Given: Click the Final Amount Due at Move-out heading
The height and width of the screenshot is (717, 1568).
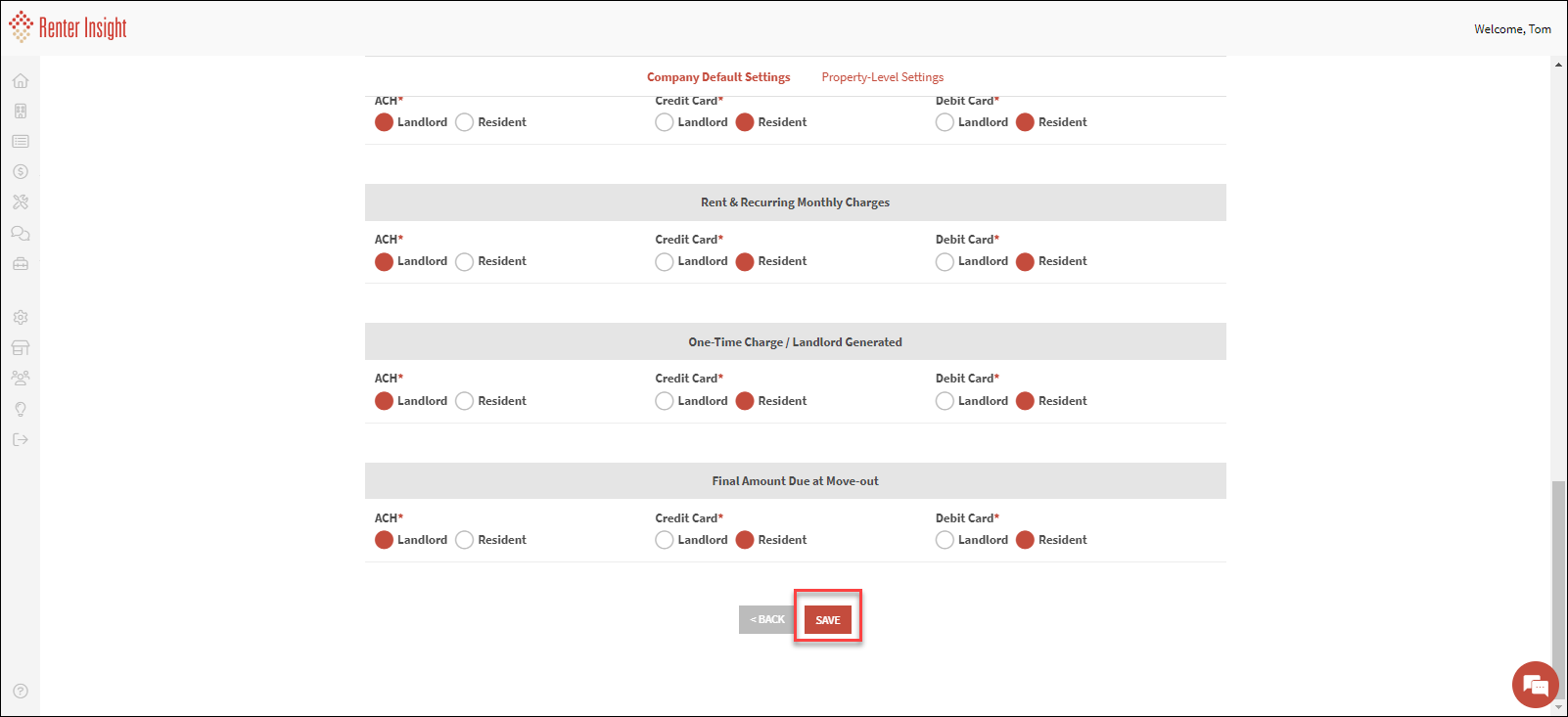Looking at the screenshot, I should (795, 481).
